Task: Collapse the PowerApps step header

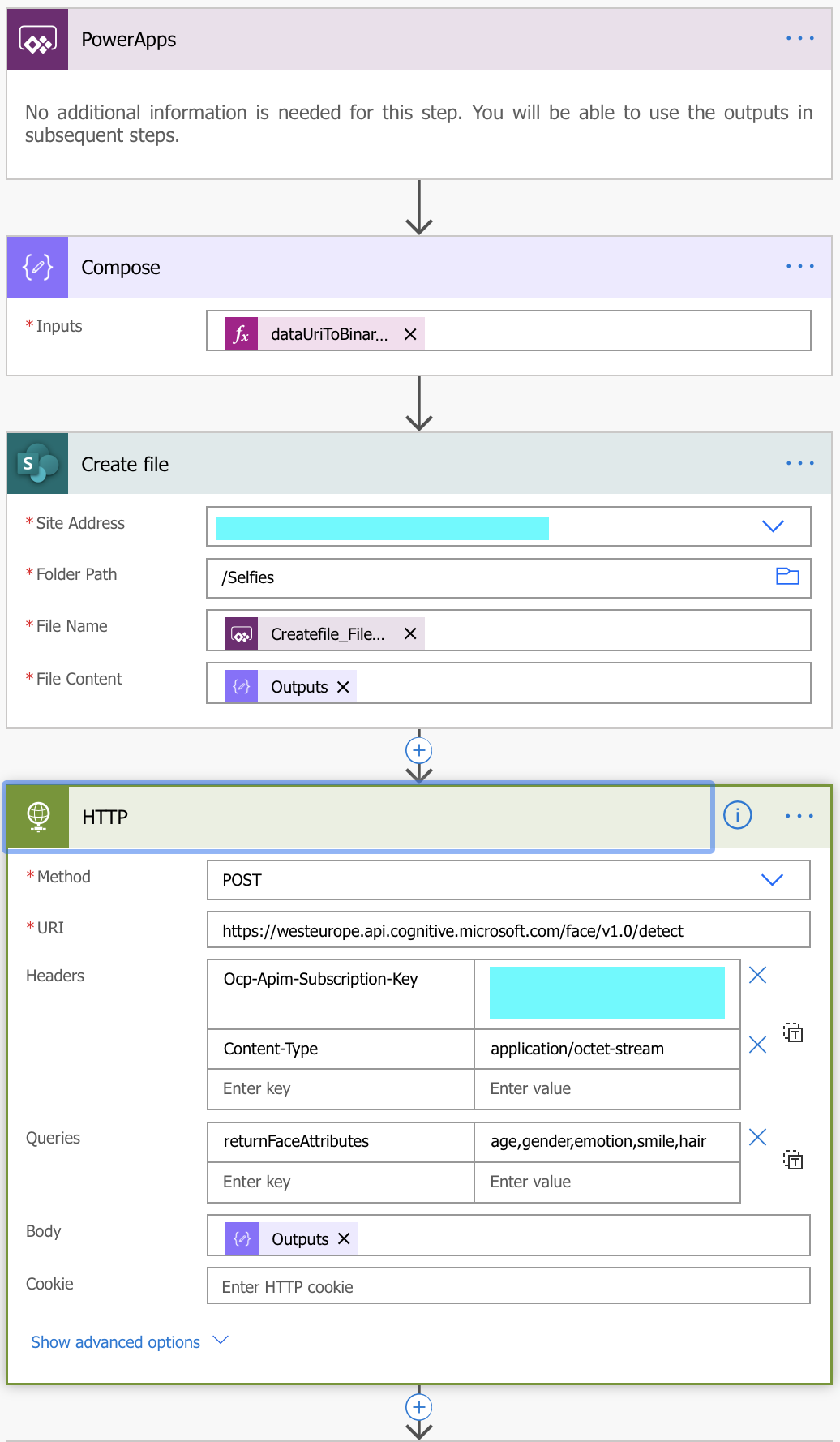Action: click(419, 40)
